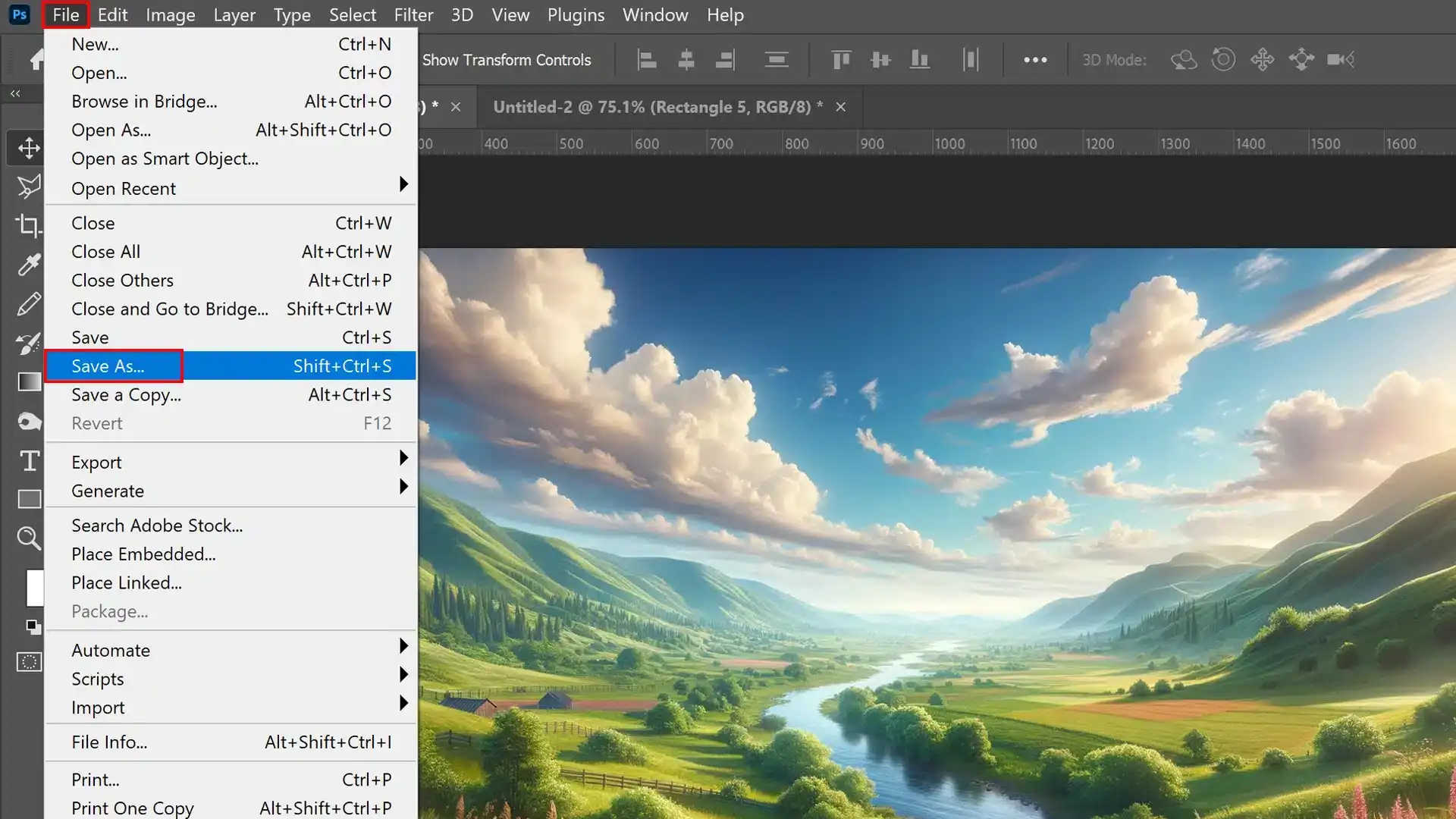Viewport: 1456px width, 819px height.
Task: Select the Eyedropper tool
Action: [x=29, y=265]
